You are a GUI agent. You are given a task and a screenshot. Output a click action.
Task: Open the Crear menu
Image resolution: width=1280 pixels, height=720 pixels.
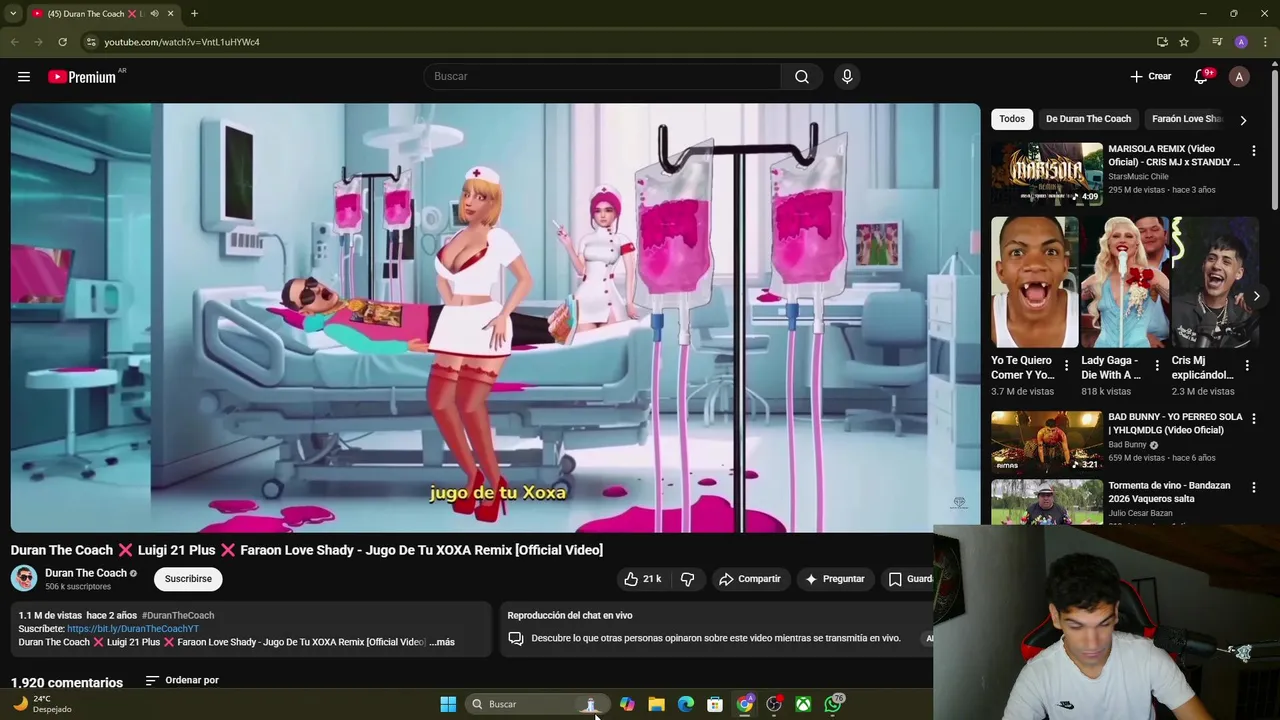(1150, 76)
